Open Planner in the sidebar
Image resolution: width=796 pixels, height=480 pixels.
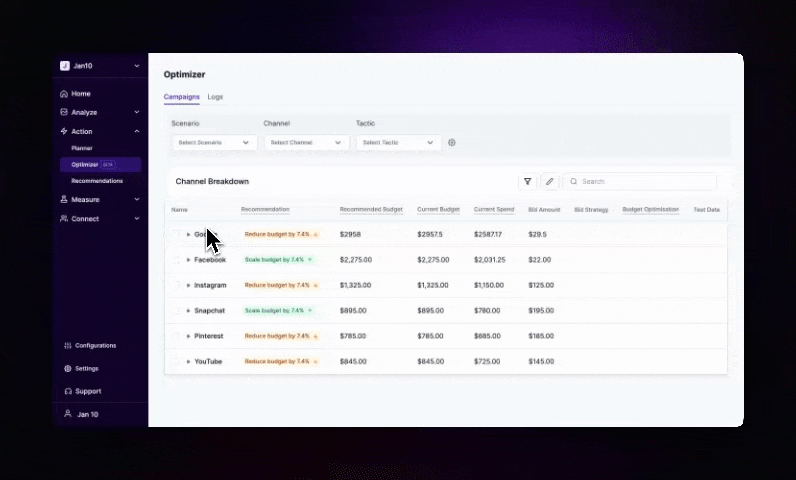coord(82,148)
